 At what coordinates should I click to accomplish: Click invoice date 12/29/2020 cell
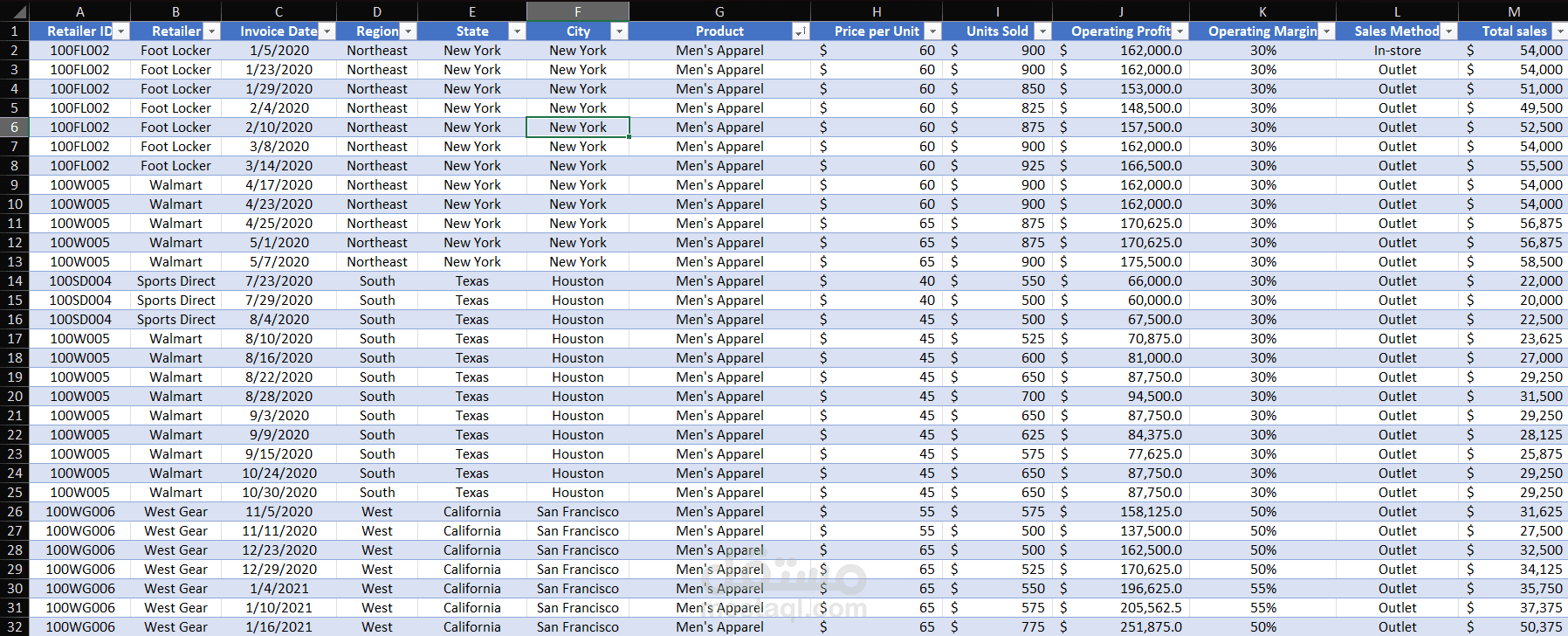pos(279,569)
